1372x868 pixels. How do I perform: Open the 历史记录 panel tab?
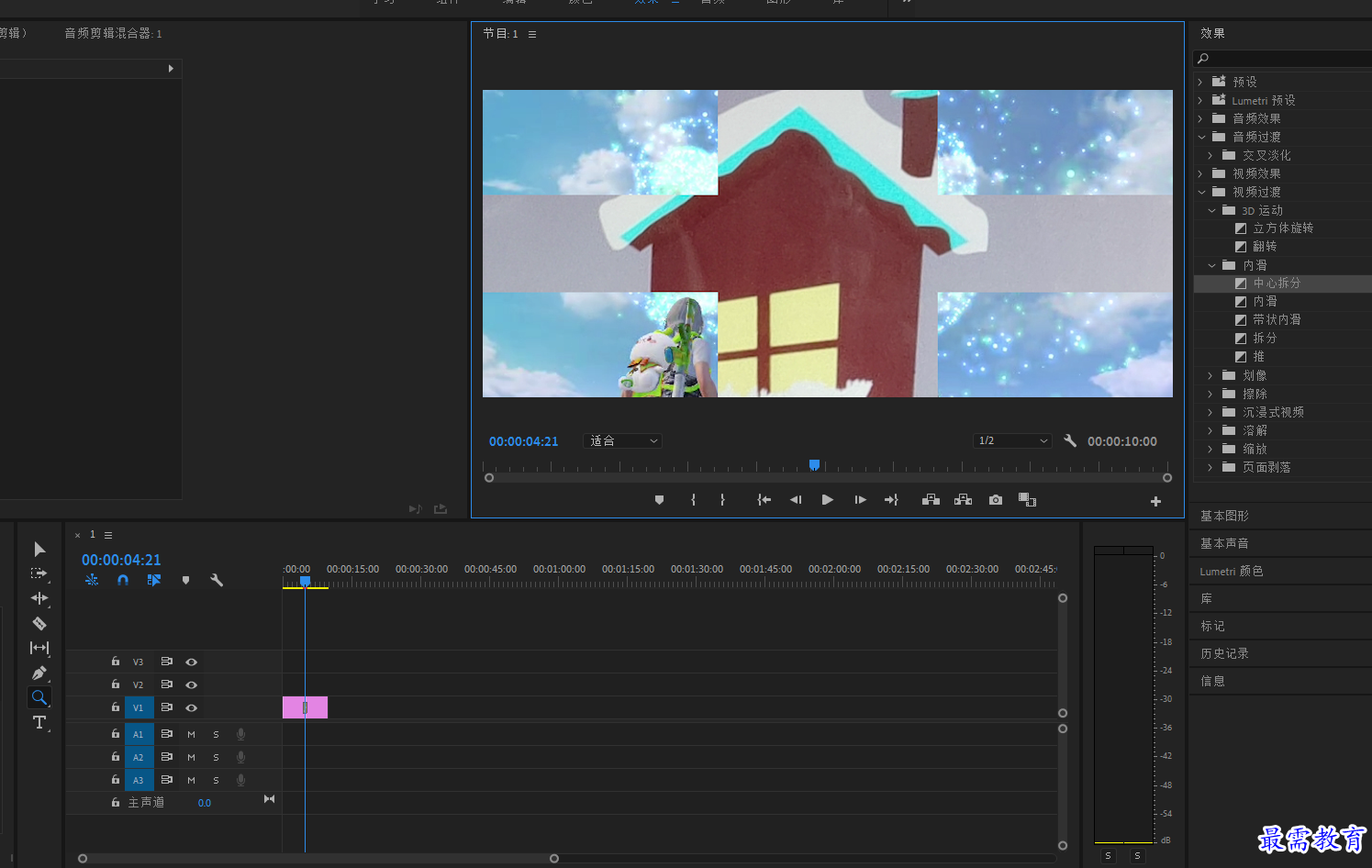[x=1224, y=653]
